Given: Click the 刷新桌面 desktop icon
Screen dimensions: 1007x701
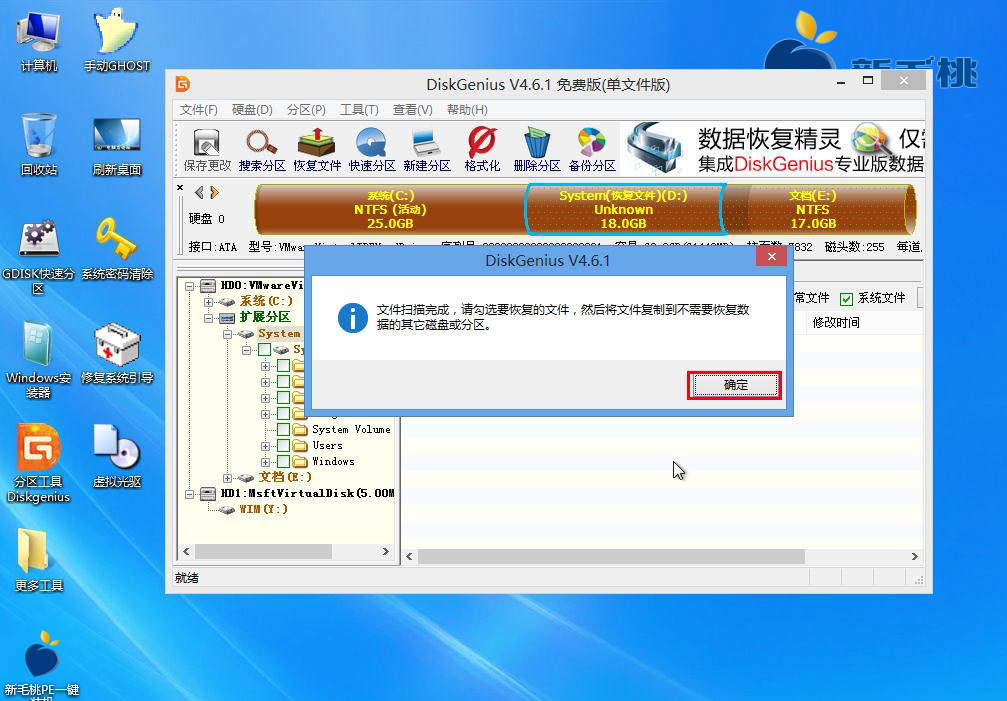Looking at the screenshot, I should pos(117,146).
